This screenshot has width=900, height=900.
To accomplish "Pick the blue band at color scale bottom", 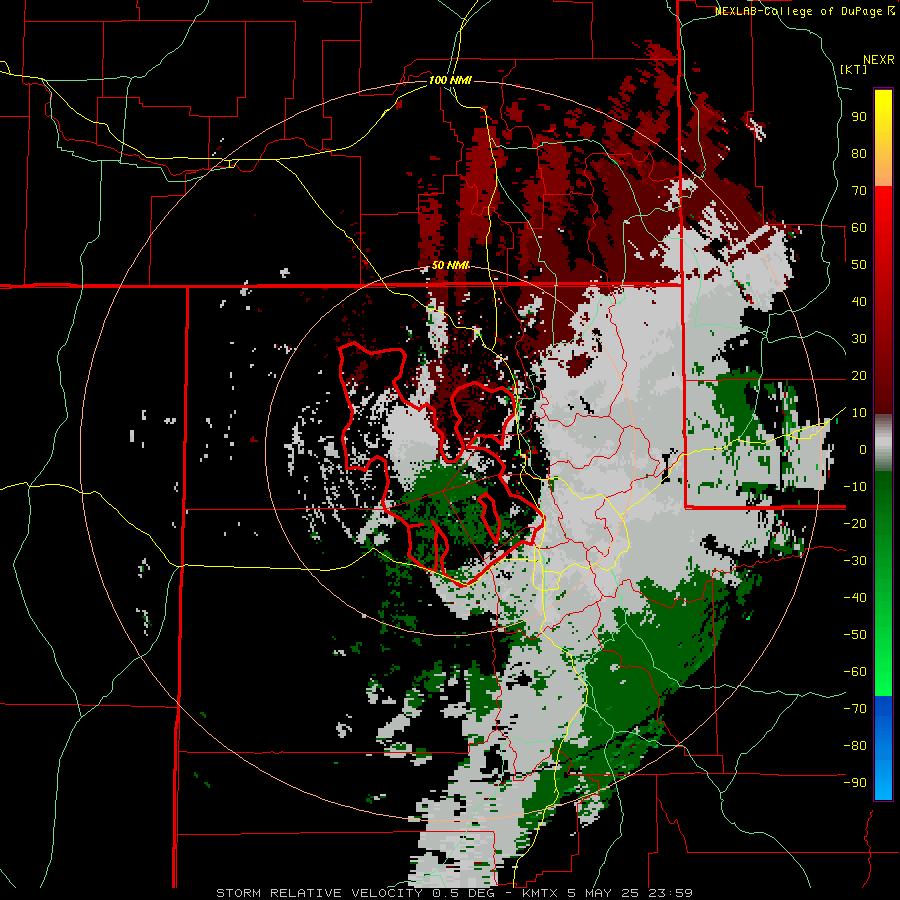I will pyautogui.click(x=883, y=748).
